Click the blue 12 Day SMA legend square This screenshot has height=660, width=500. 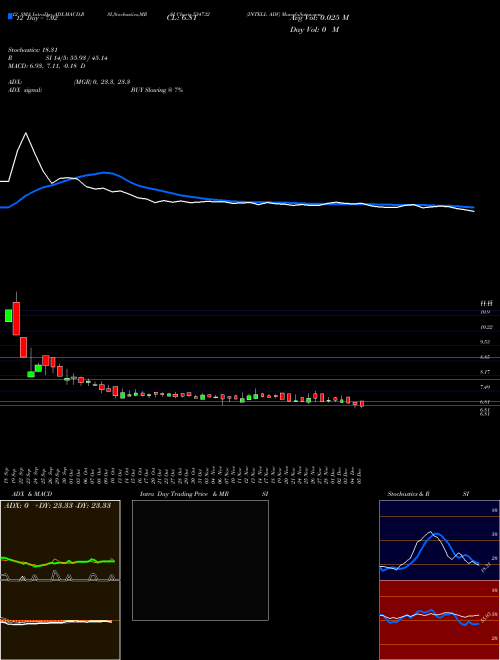tap(10, 17)
